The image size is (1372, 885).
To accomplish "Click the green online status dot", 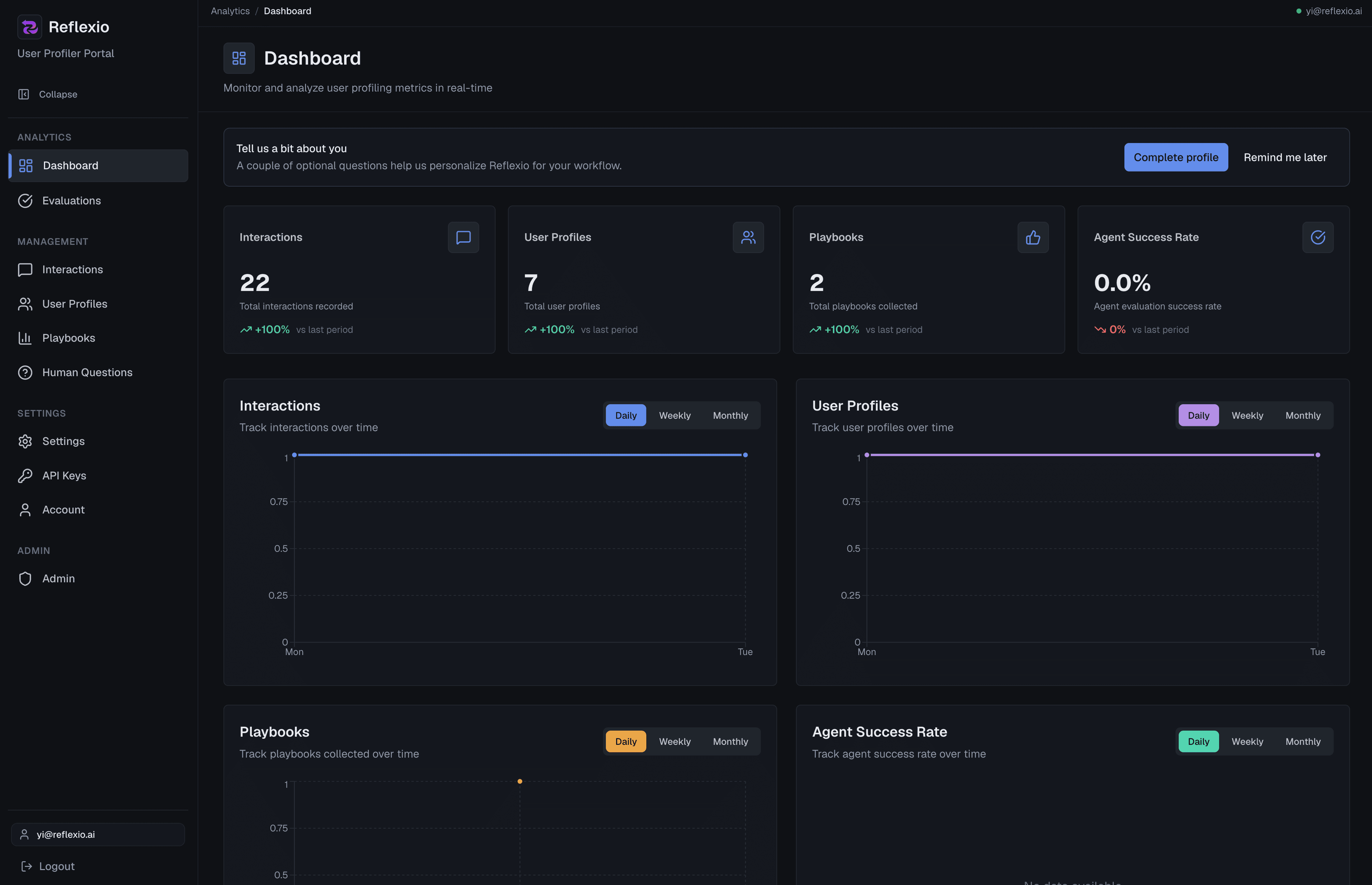I will coord(1299,11).
